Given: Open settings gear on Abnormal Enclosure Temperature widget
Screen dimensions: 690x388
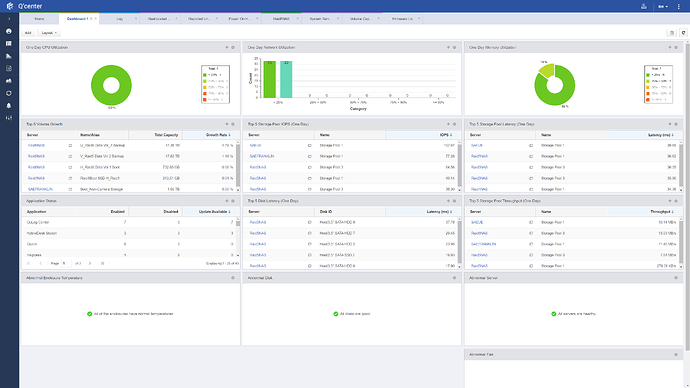Looking at the screenshot, I should 233,278.
